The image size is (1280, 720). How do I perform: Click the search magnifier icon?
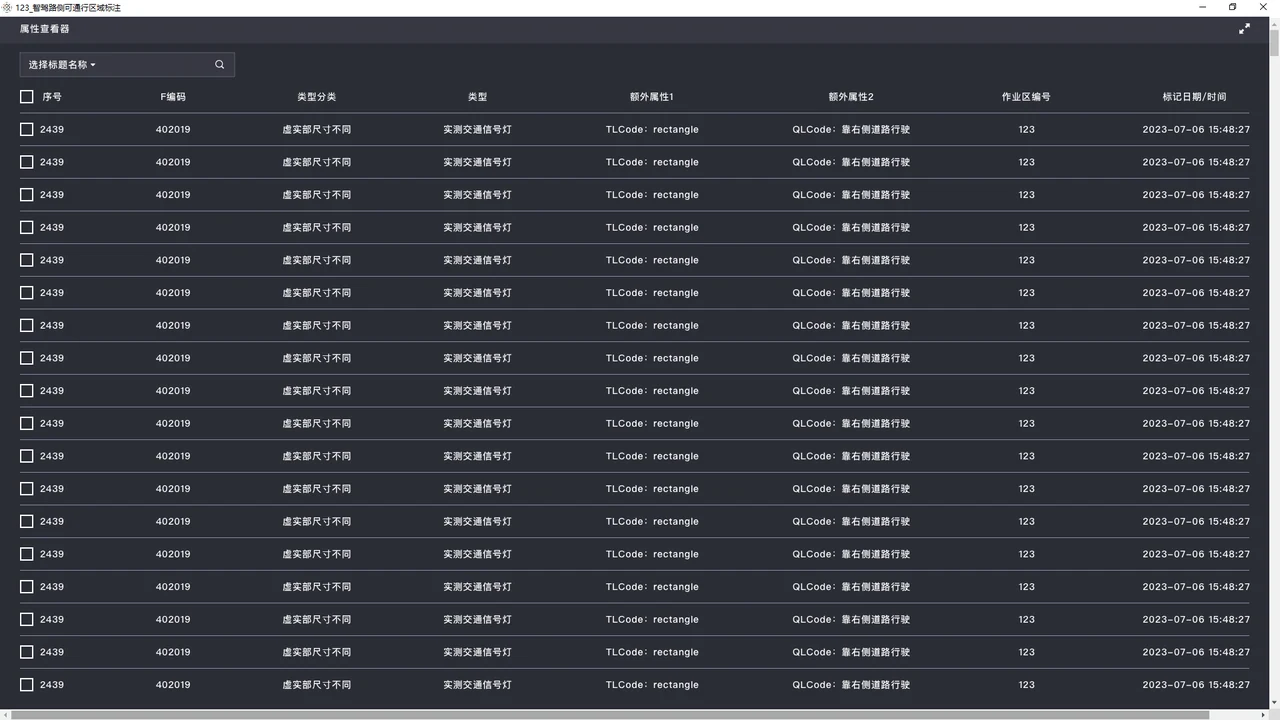click(x=219, y=65)
